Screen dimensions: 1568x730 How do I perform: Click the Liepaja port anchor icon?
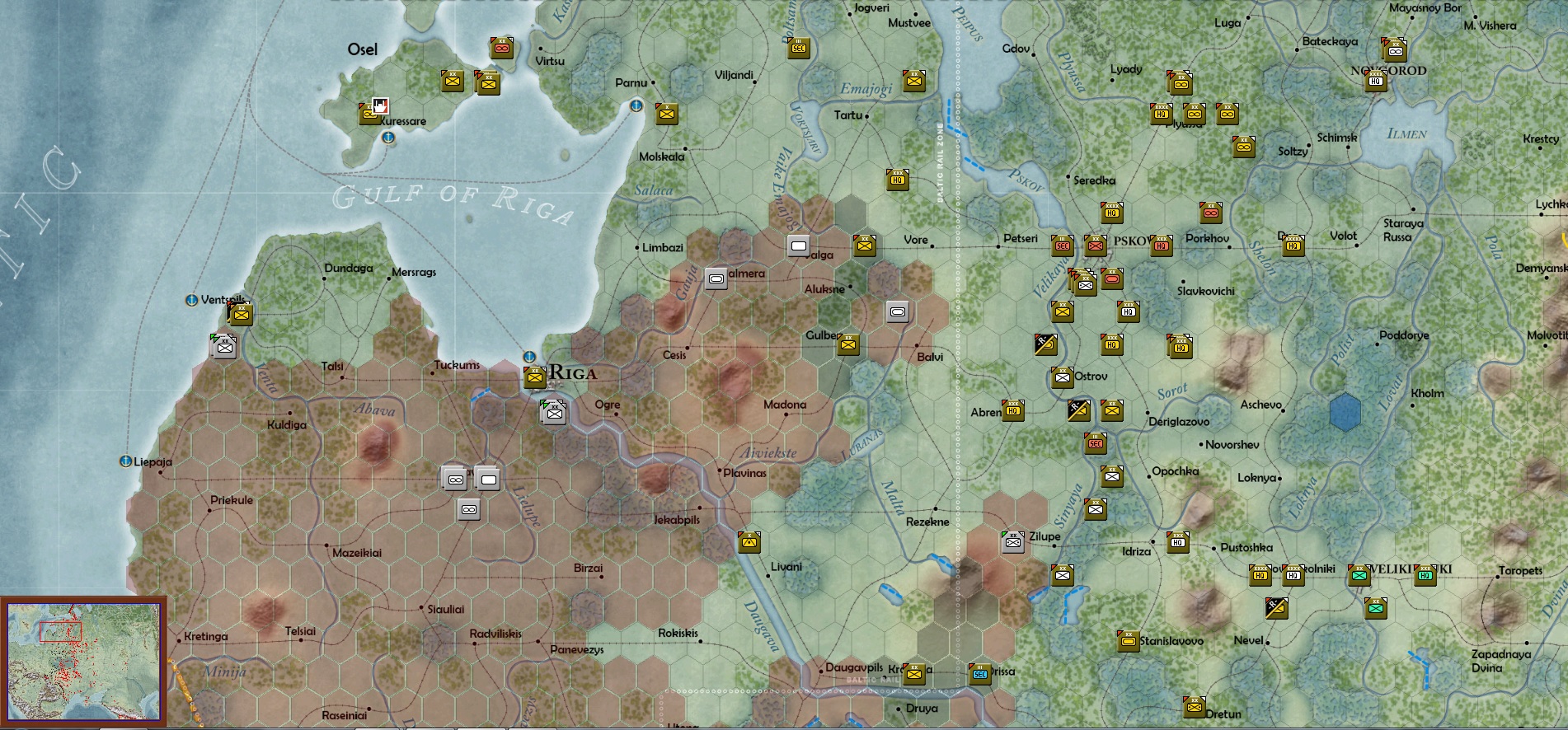coord(125,461)
